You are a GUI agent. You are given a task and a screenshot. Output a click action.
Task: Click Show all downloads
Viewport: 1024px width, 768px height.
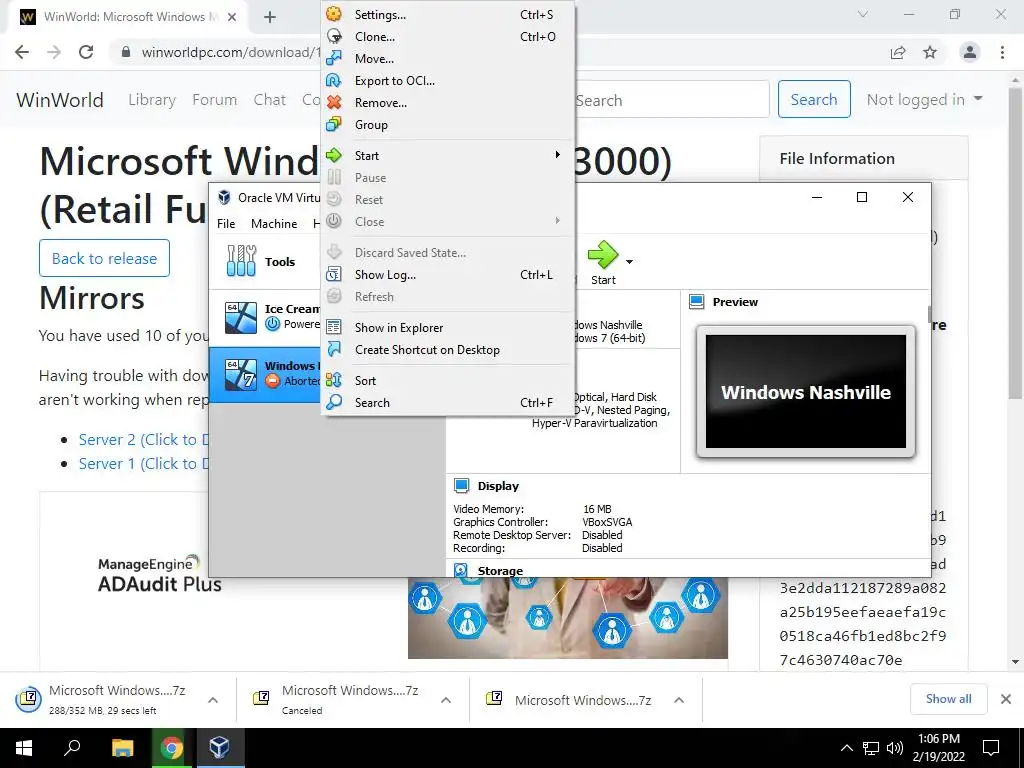click(x=948, y=699)
